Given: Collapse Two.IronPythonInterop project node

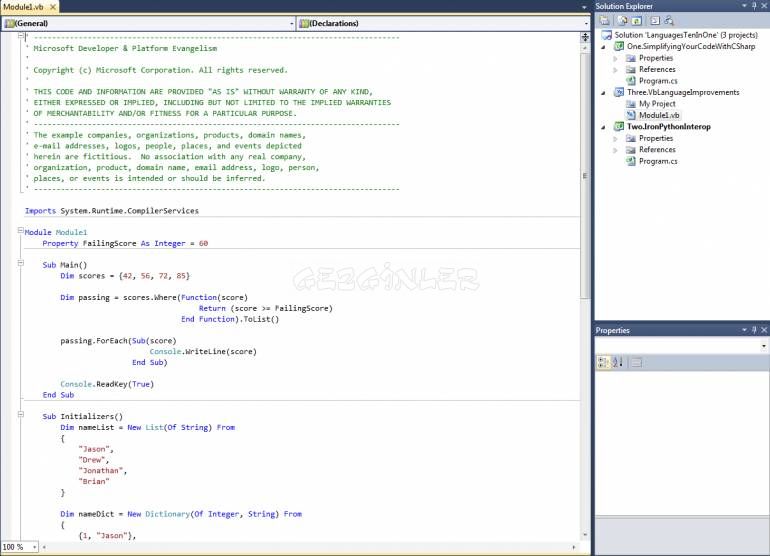Looking at the screenshot, I should (x=604, y=127).
